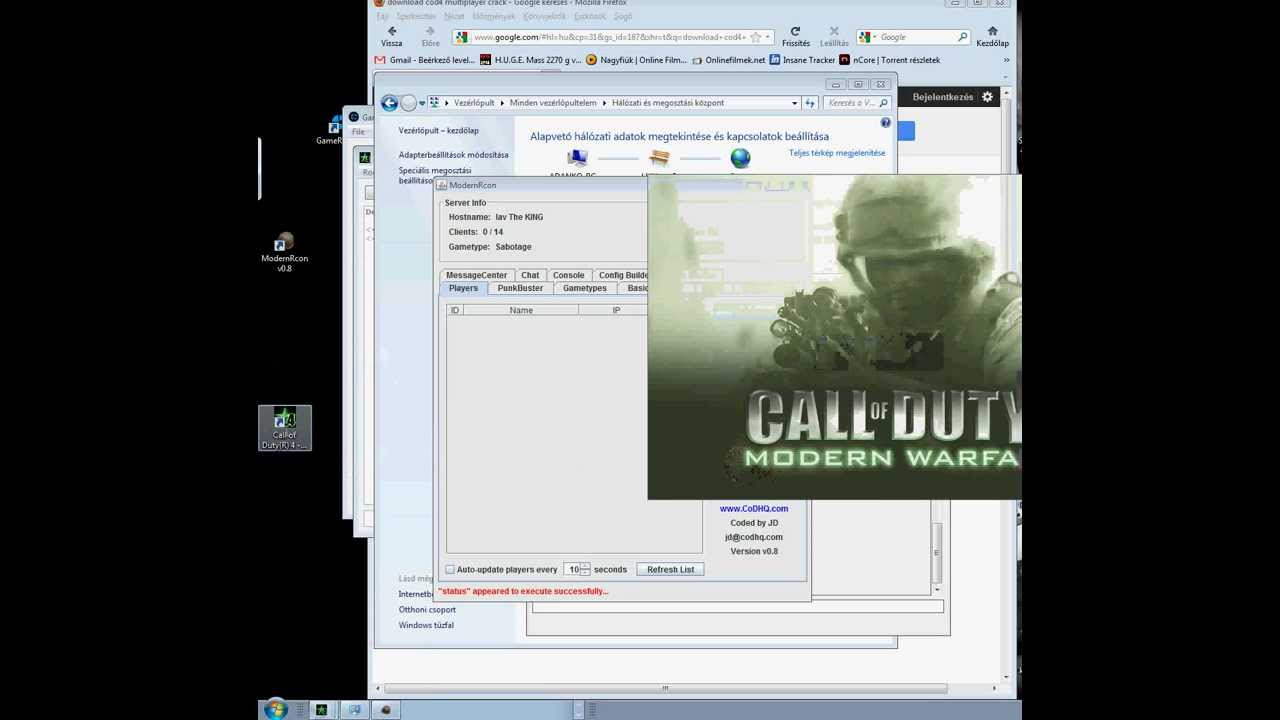Click the Control Panel search field

(x=857, y=103)
